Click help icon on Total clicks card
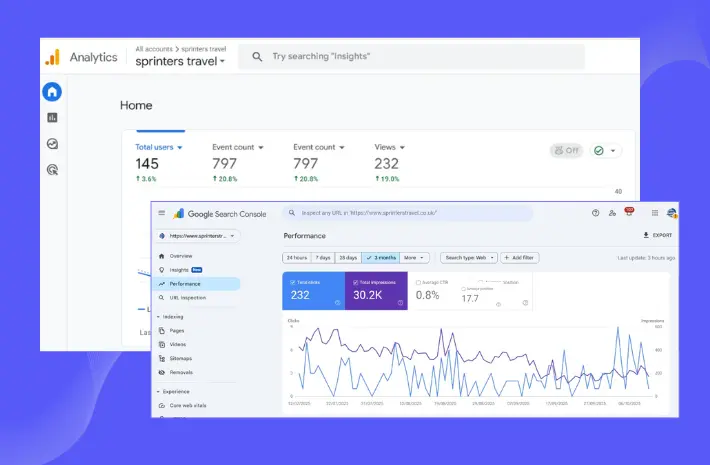The width and height of the screenshot is (710, 465). click(337, 303)
